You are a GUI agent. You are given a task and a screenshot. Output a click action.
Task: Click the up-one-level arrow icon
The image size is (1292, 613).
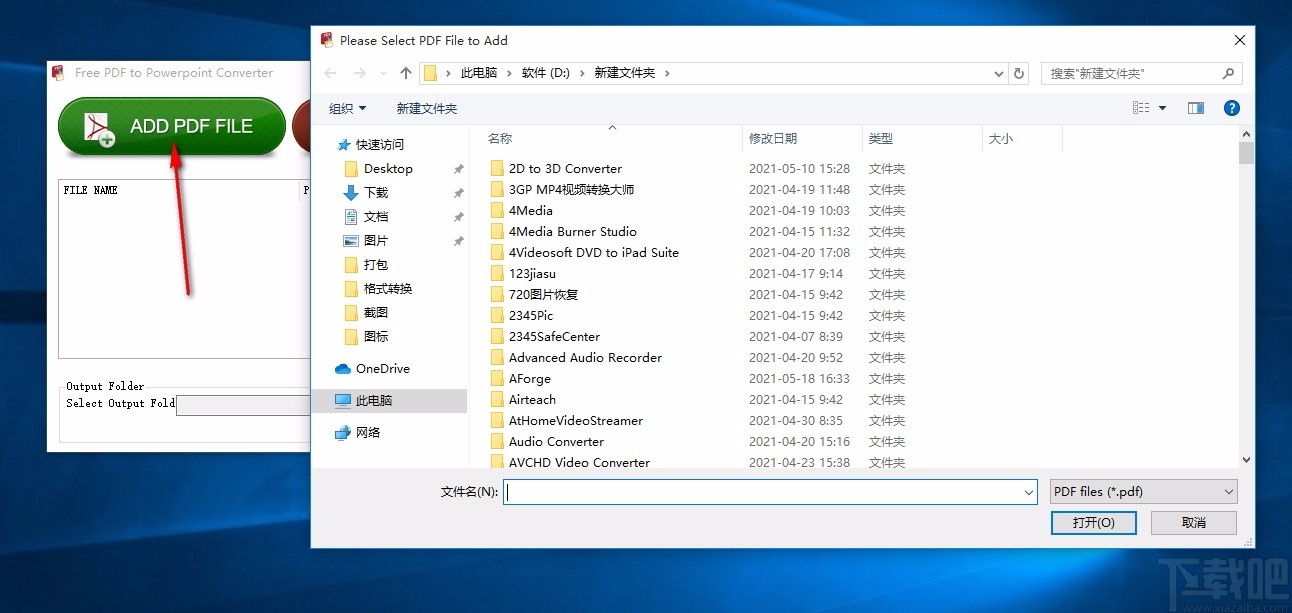pyautogui.click(x=404, y=73)
